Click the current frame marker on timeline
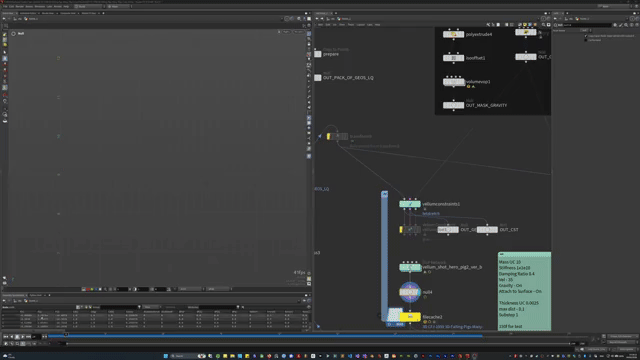 (66, 334)
